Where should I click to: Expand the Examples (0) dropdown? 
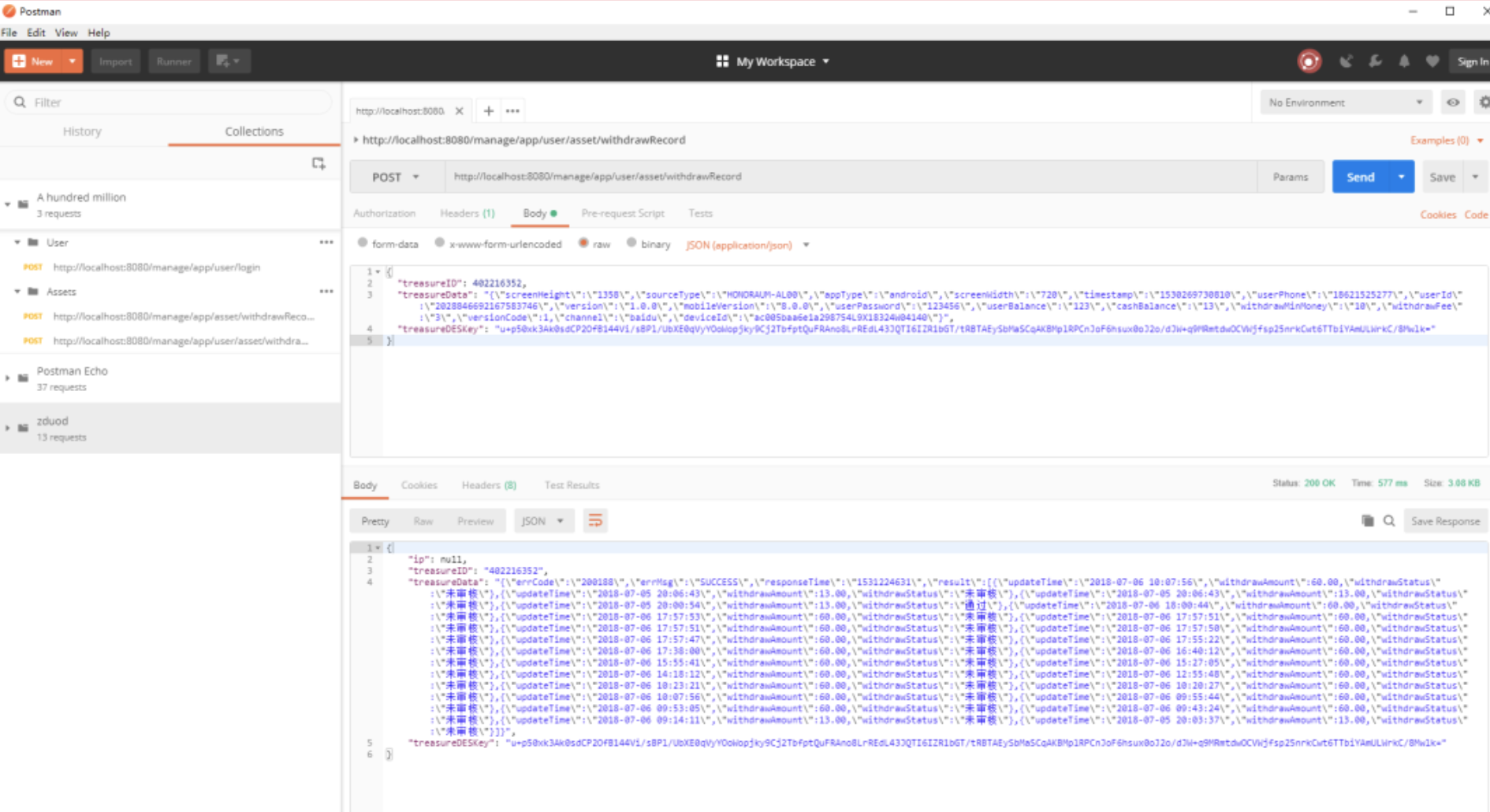(1447, 140)
